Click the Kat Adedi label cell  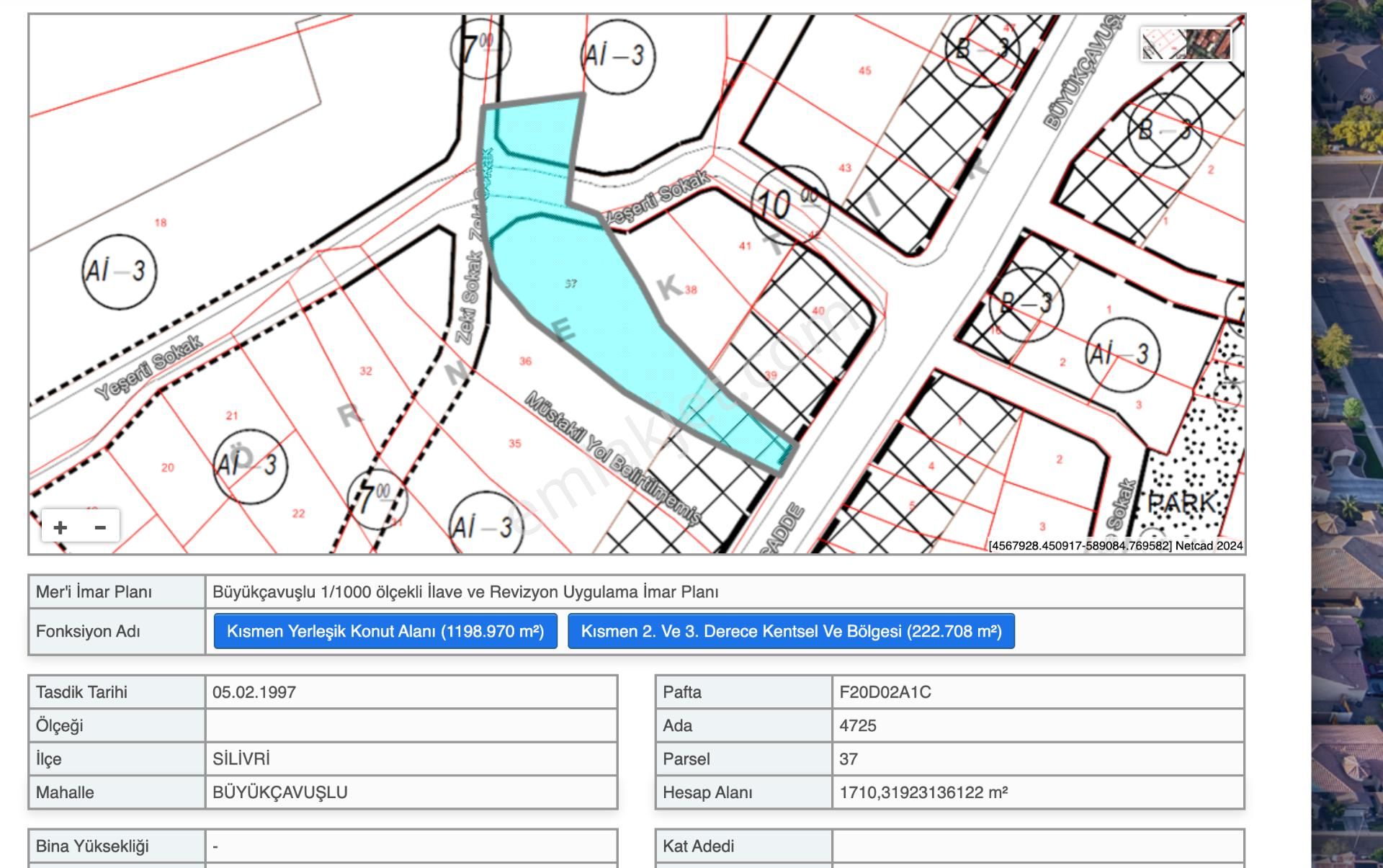tap(743, 846)
